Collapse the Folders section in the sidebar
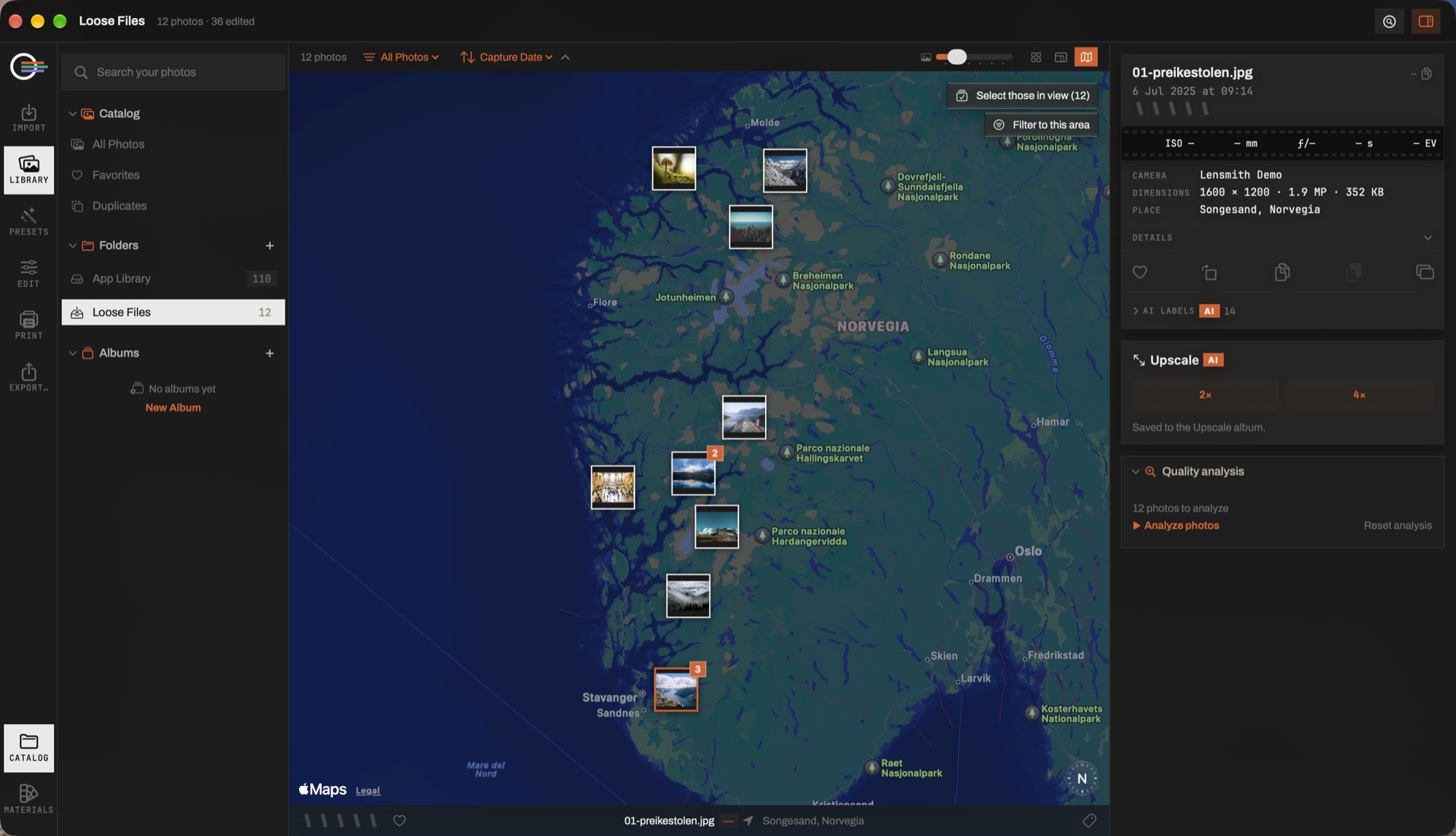This screenshot has height=836, width=1456. (72, 245)
